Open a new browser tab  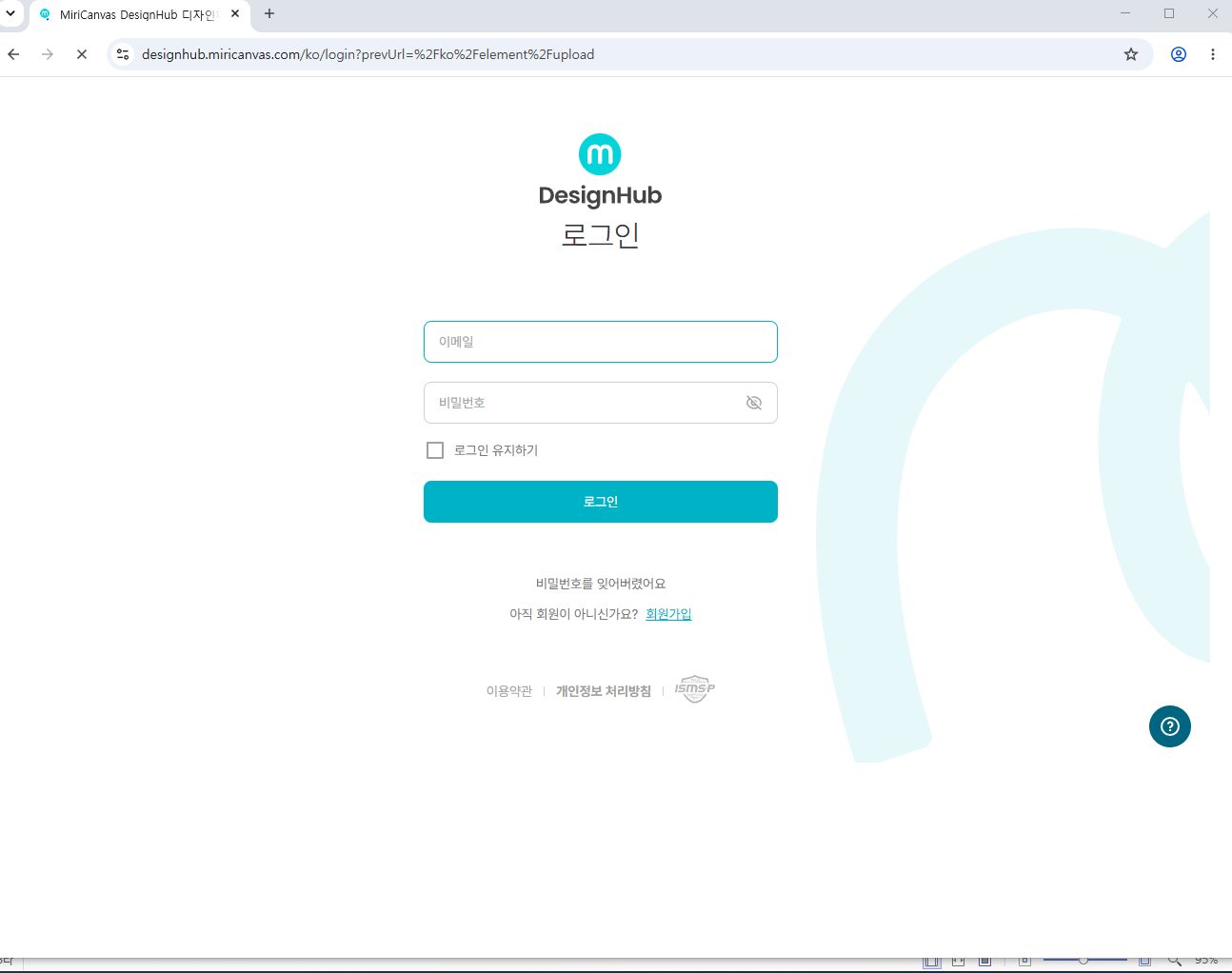coord(269,13)
